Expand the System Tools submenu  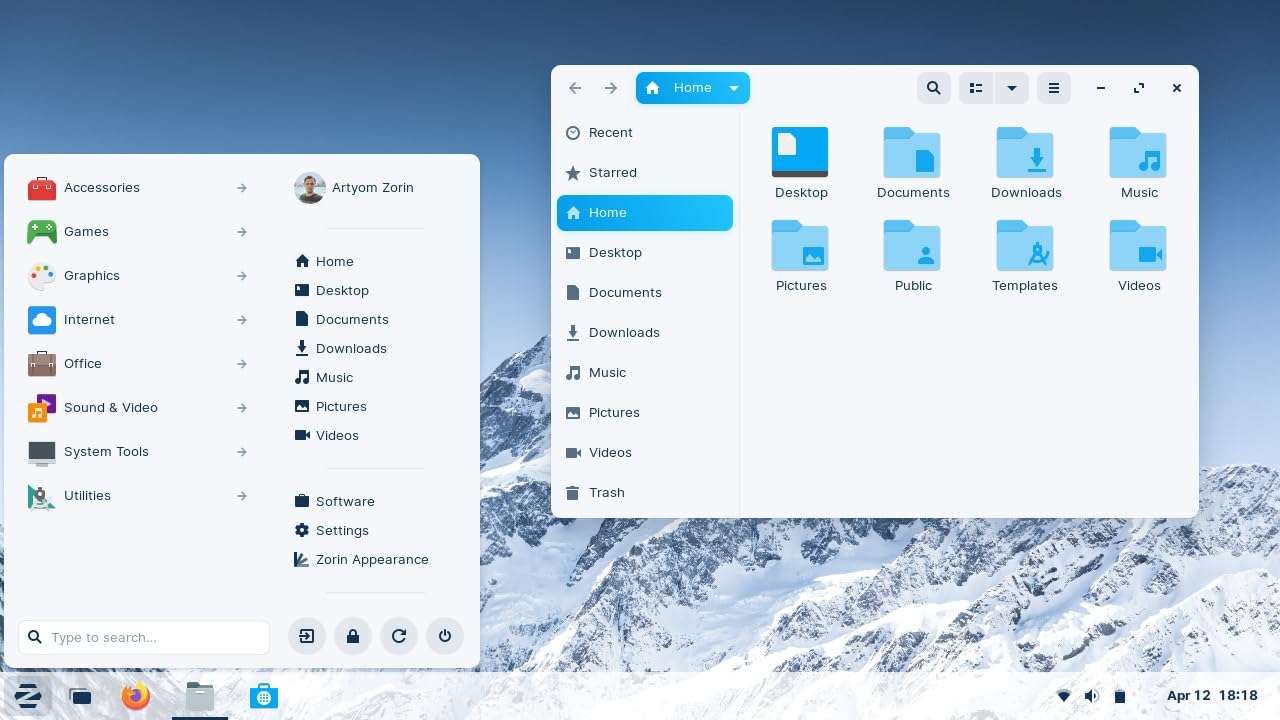coord(106,452)
